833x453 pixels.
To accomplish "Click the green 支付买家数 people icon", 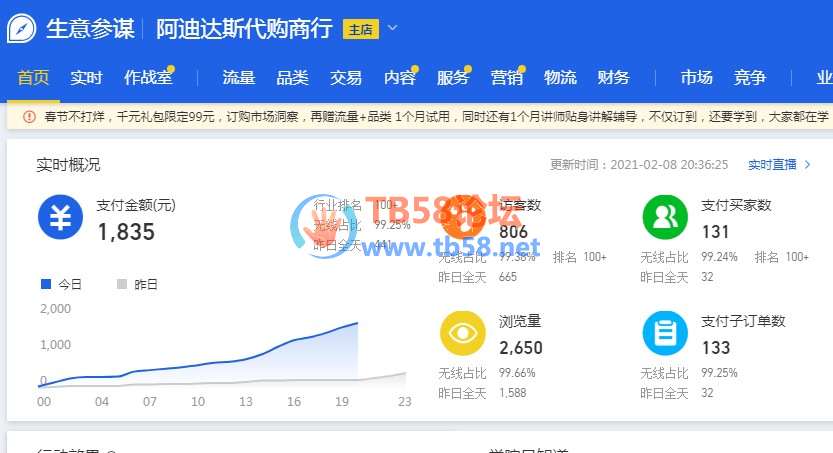I will point(663,217).
